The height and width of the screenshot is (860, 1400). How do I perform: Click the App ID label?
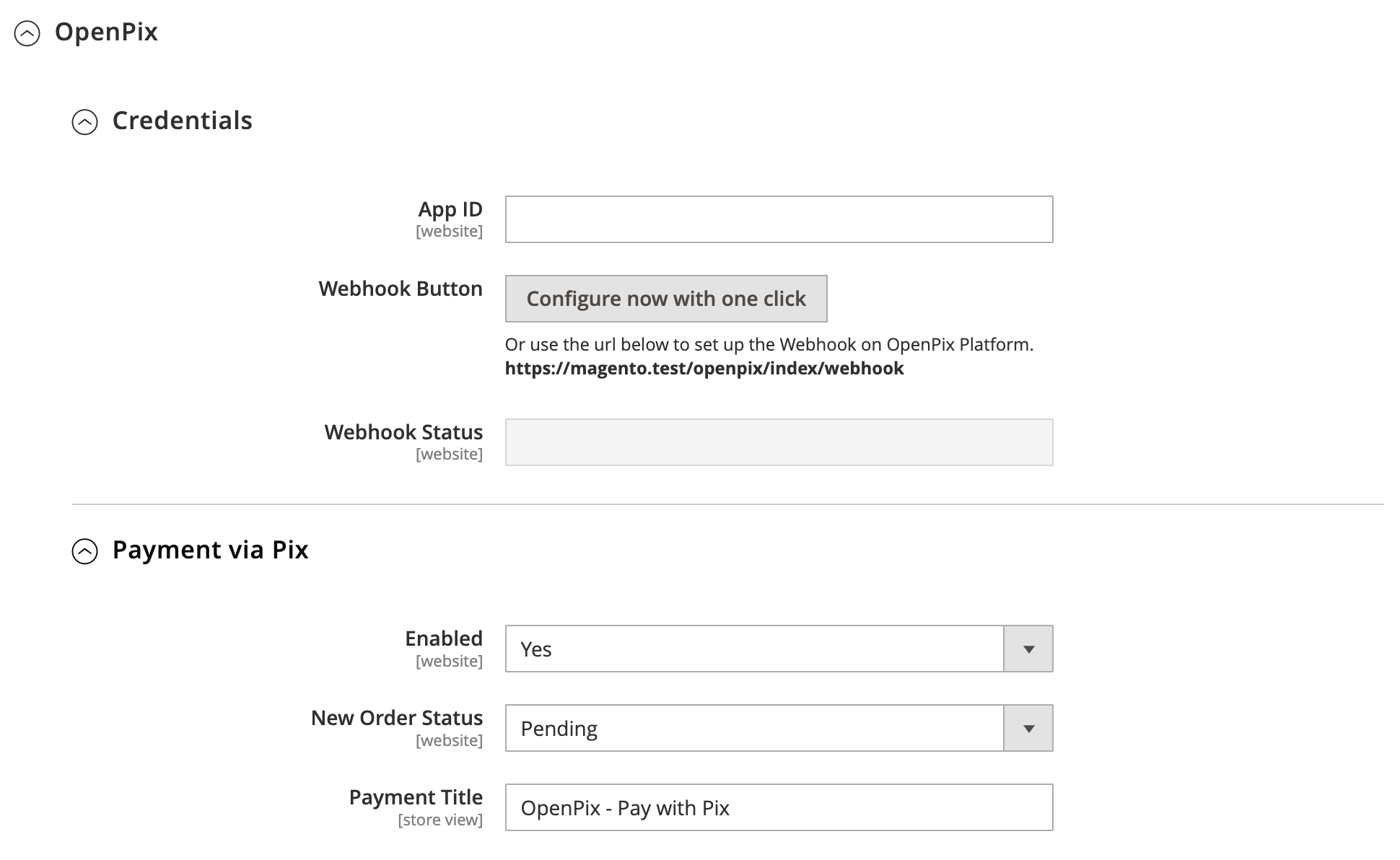pos(450,209)
